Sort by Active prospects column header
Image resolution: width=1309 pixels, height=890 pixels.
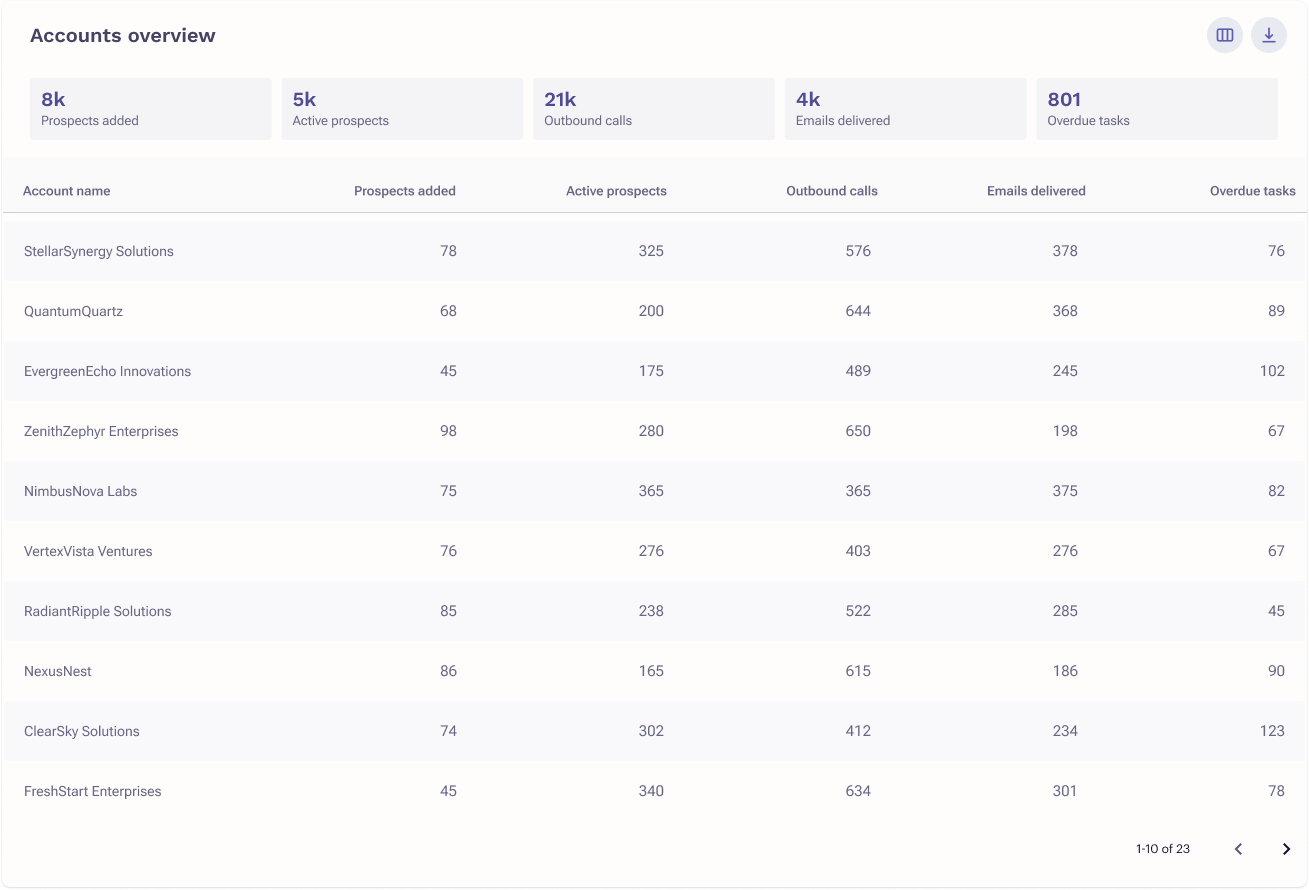pos(616,191)
